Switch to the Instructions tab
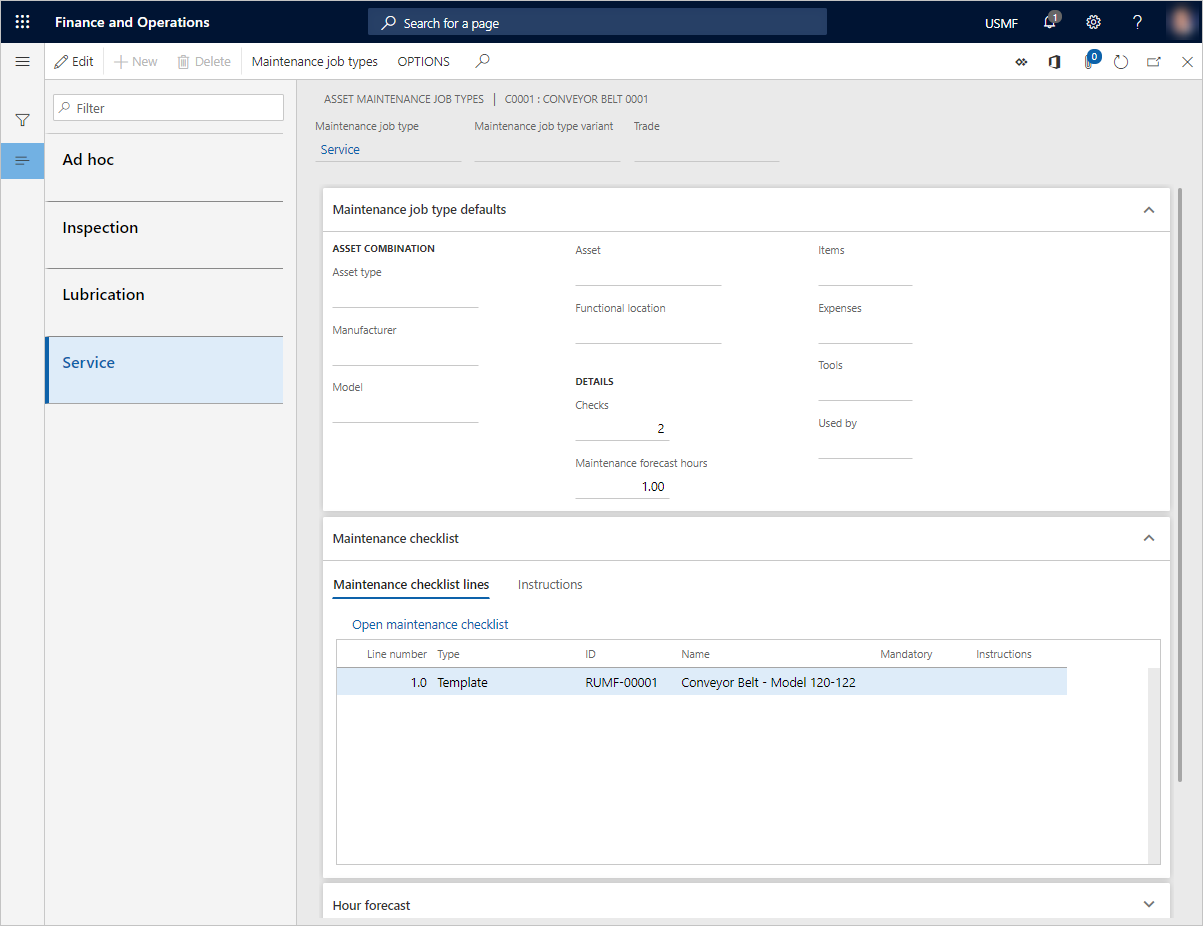The image size is (1203, 926). [x=550, y=585]
